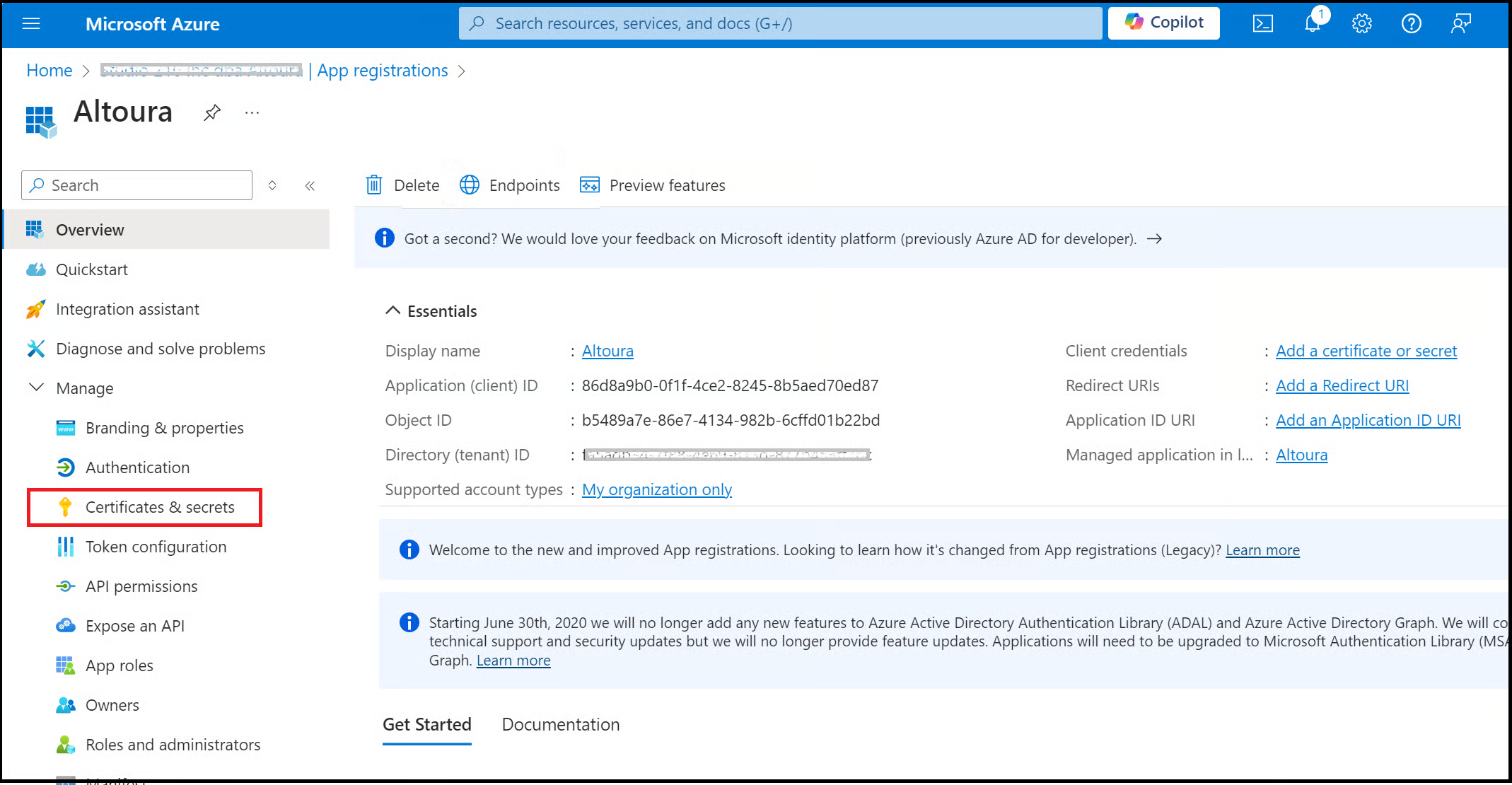1512x785 pixels.
Task: Click the Object ID value
Action: (731, 420)
